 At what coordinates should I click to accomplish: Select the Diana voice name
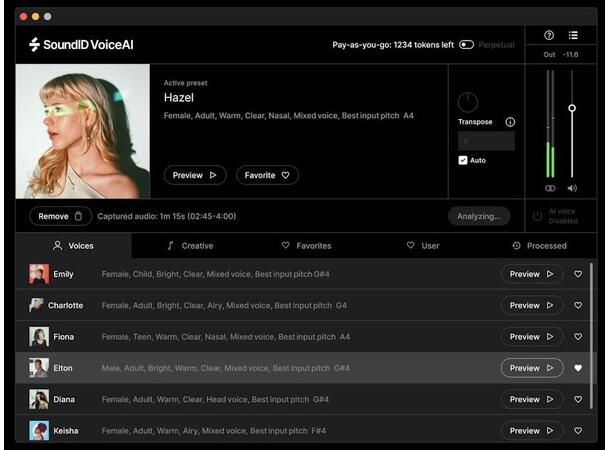[x=64, y=399]
